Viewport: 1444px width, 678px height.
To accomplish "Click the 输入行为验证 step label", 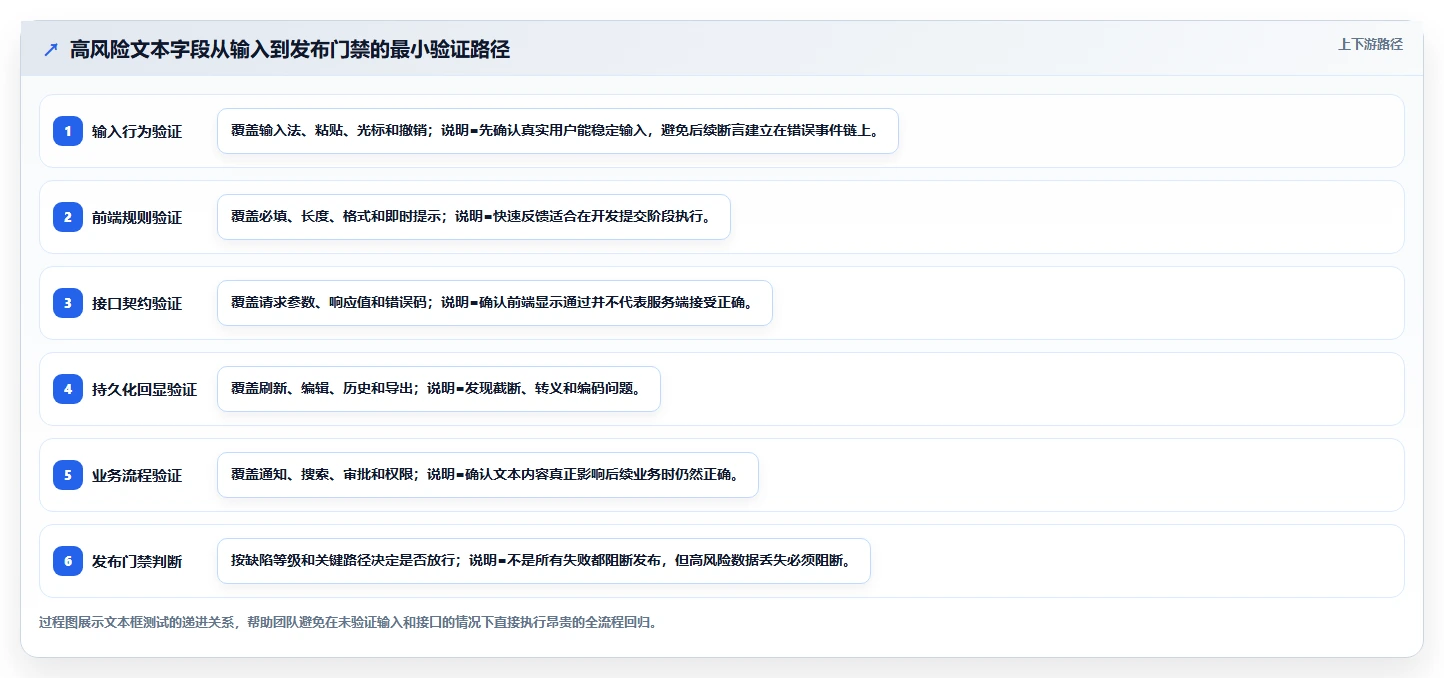I will 137,131.
